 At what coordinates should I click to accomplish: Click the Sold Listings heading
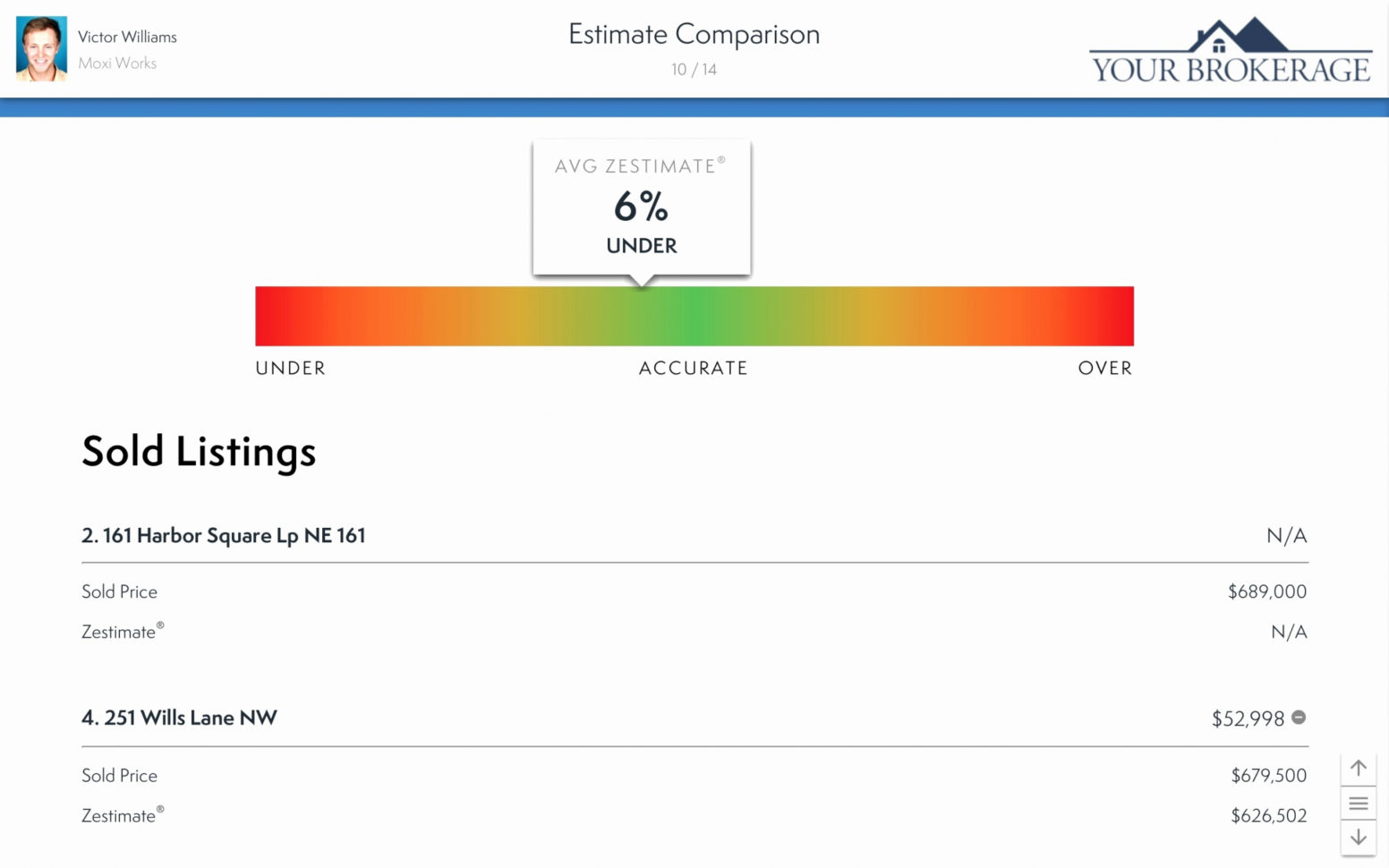[x=199, y=451]
